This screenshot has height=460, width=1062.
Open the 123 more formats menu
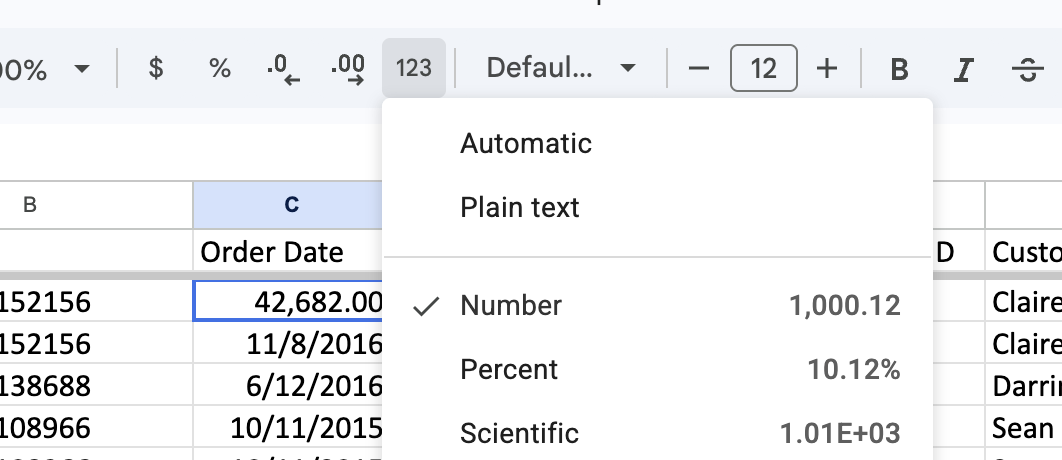413,69
